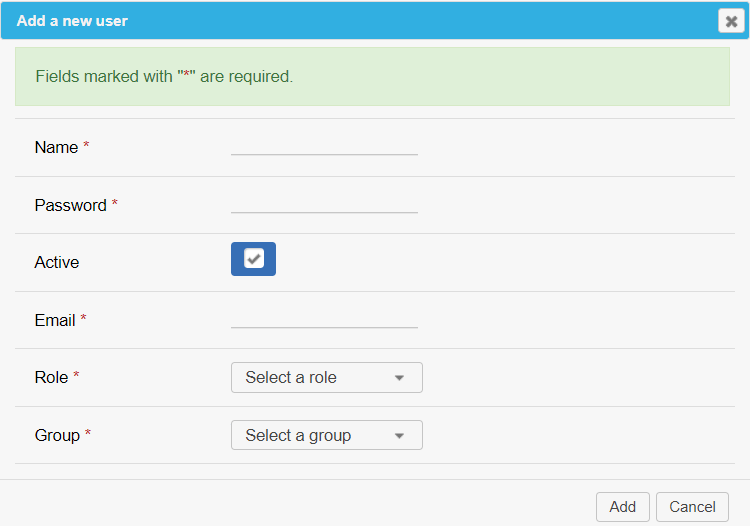Click the Name field label

point(56,147)
